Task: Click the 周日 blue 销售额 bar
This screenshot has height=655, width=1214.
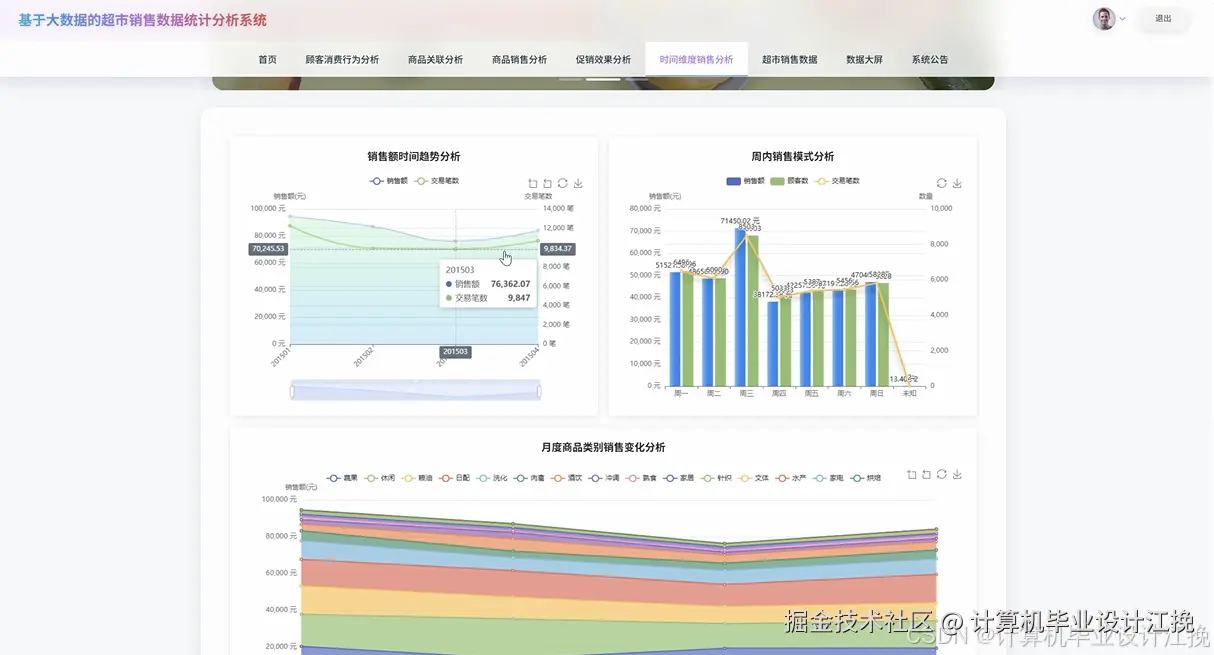Action: point(870,335)
